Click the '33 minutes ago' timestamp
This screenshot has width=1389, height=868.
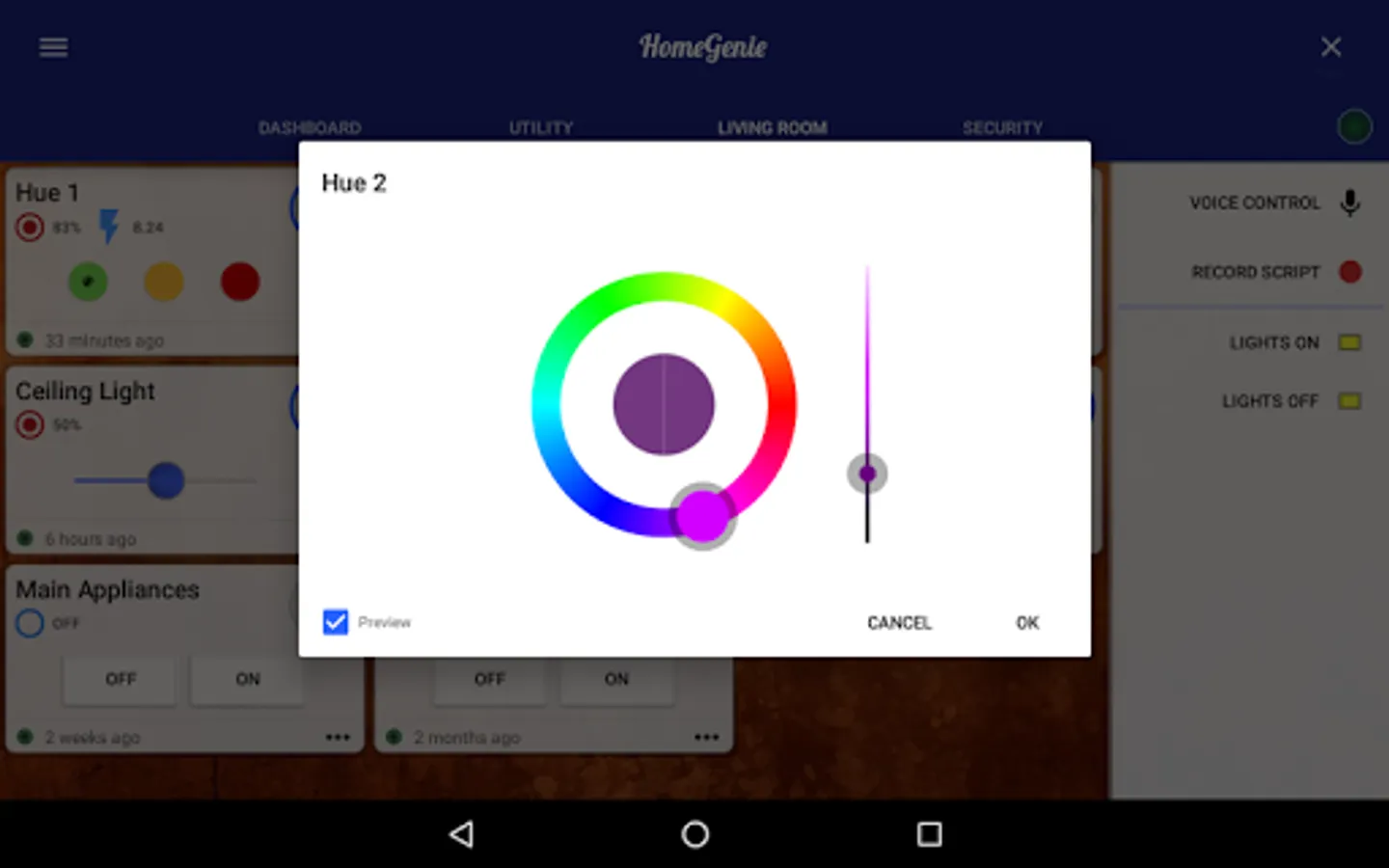pyautogui.click(x=104, y=340)
